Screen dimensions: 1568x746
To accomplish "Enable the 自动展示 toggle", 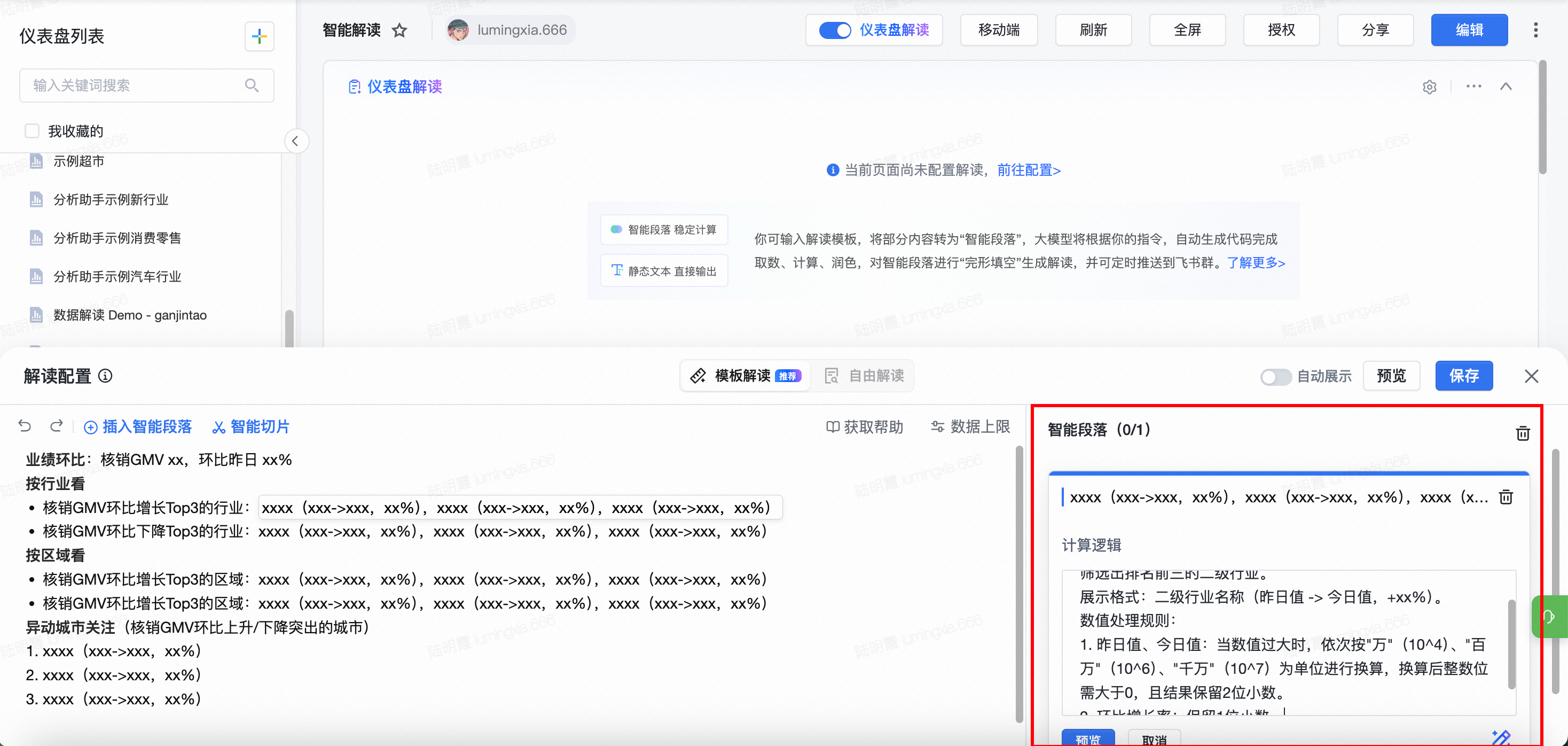I will [1275, 377].
